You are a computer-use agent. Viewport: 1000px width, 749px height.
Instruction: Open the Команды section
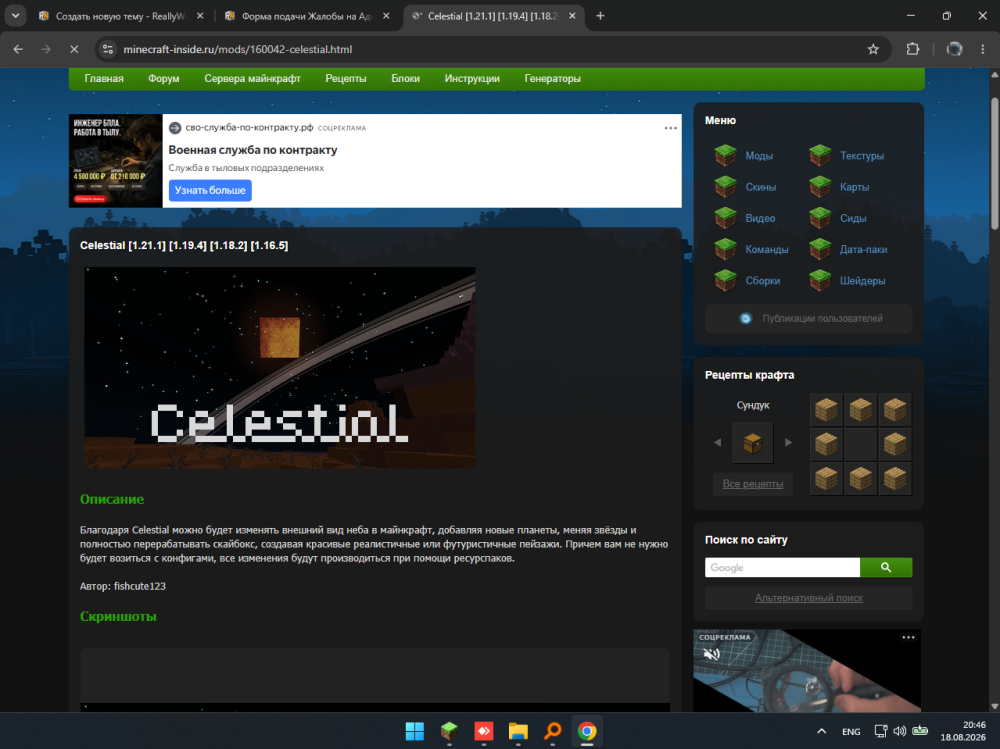pos(751,249)
